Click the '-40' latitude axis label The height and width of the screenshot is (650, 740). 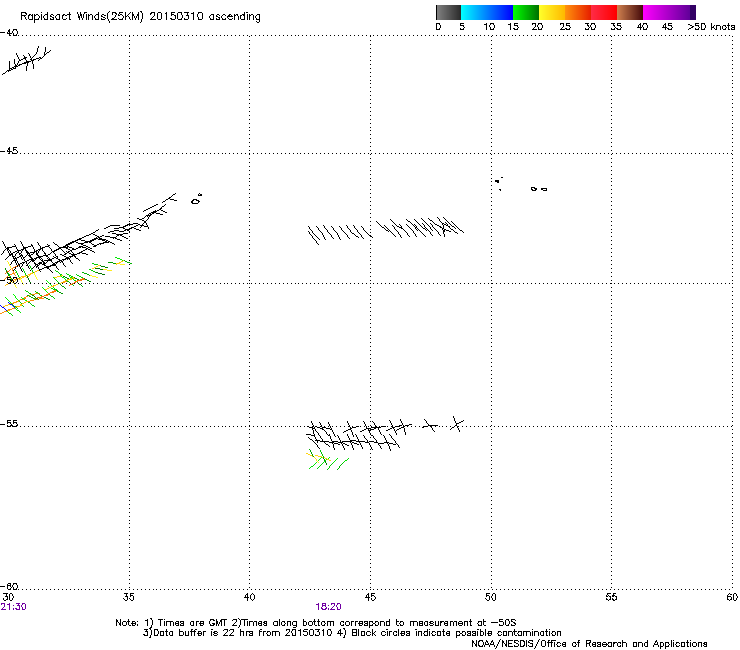pyautogui.click(x=9, y=33)
